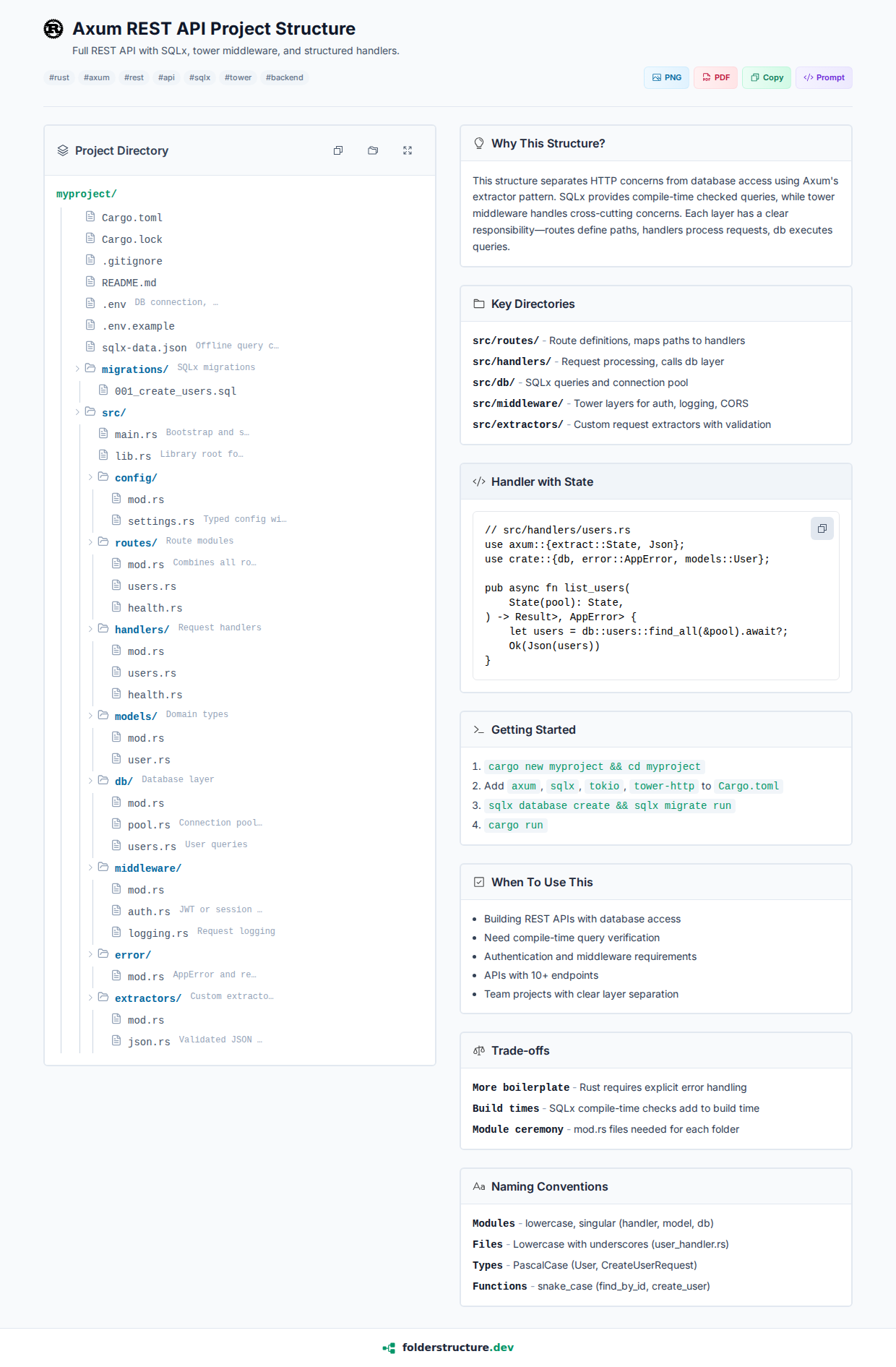Click the Cargo.toml file icon

[x=90, y=217]
